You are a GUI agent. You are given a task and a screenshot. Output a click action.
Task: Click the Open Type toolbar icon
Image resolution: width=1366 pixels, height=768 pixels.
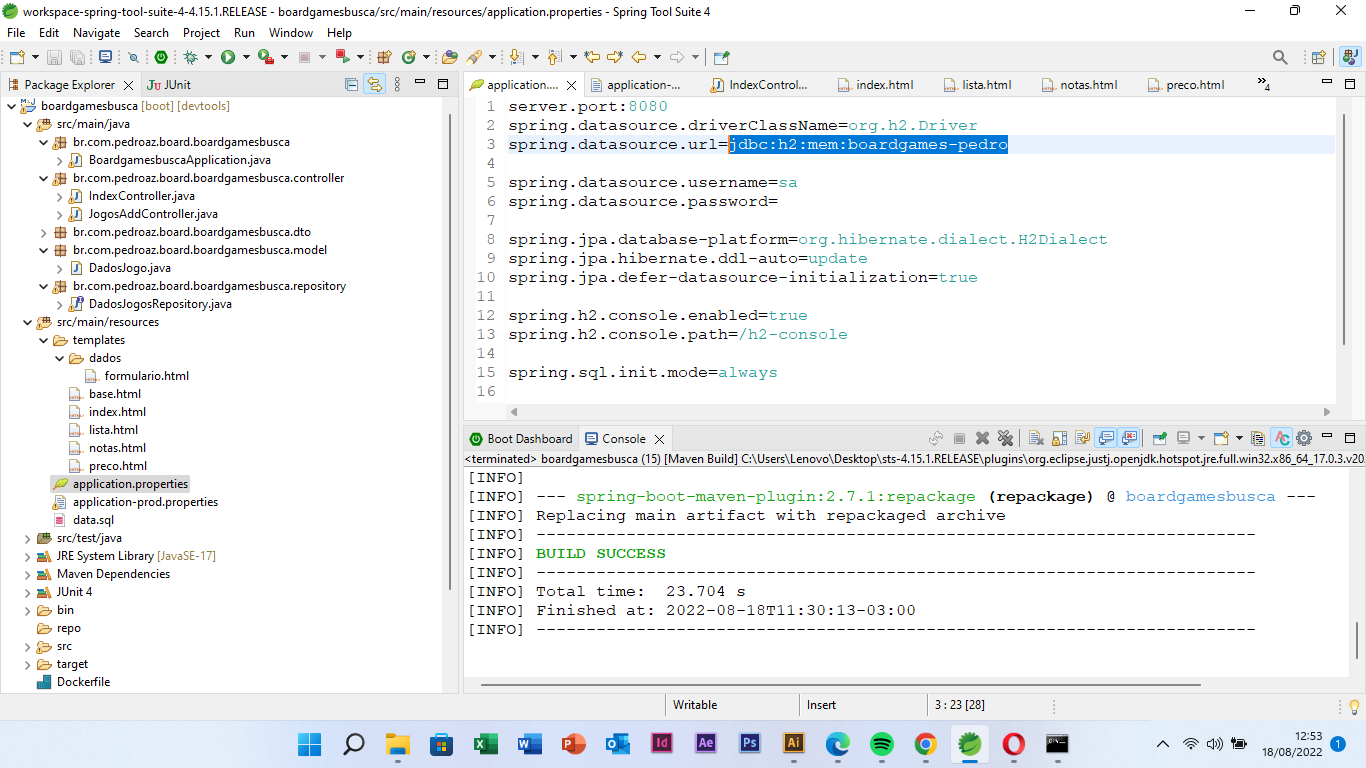[x=385, y=57]
